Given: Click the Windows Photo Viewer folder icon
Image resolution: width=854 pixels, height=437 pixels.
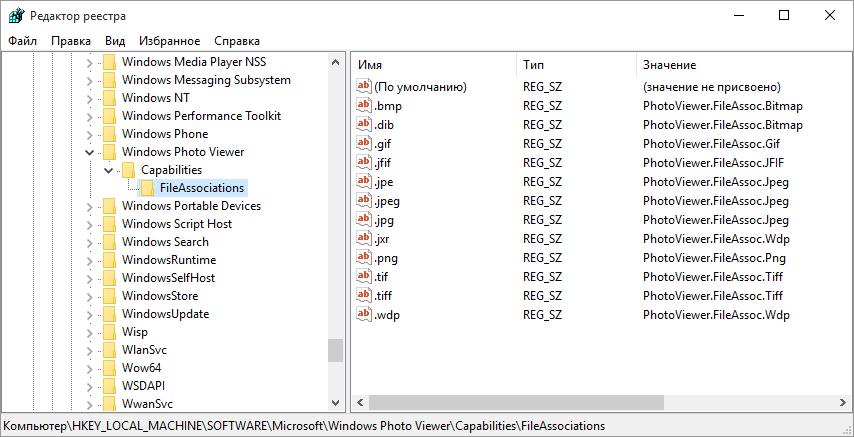Looking at the screenshot, I should tap(109, 152).
